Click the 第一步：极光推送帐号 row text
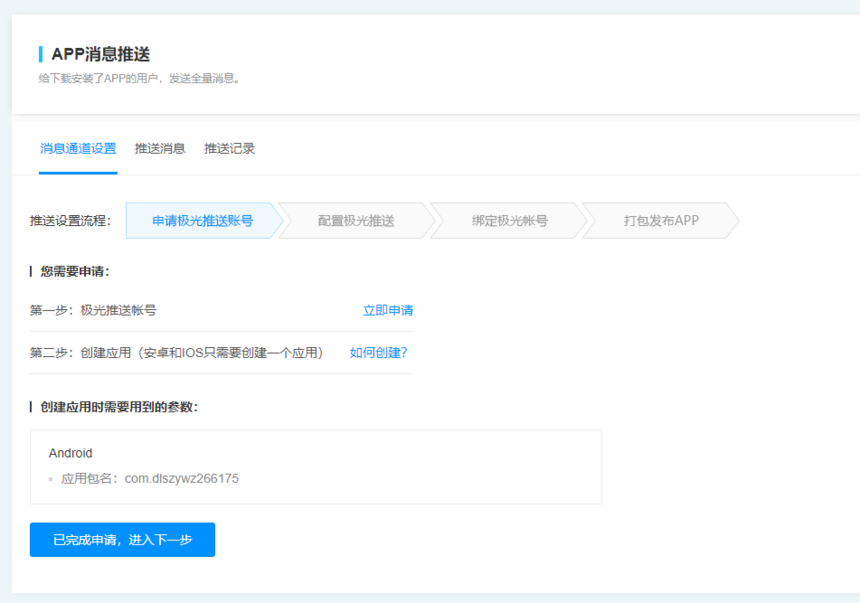This screenshot has height=603, width=860. tap(93, 311)
